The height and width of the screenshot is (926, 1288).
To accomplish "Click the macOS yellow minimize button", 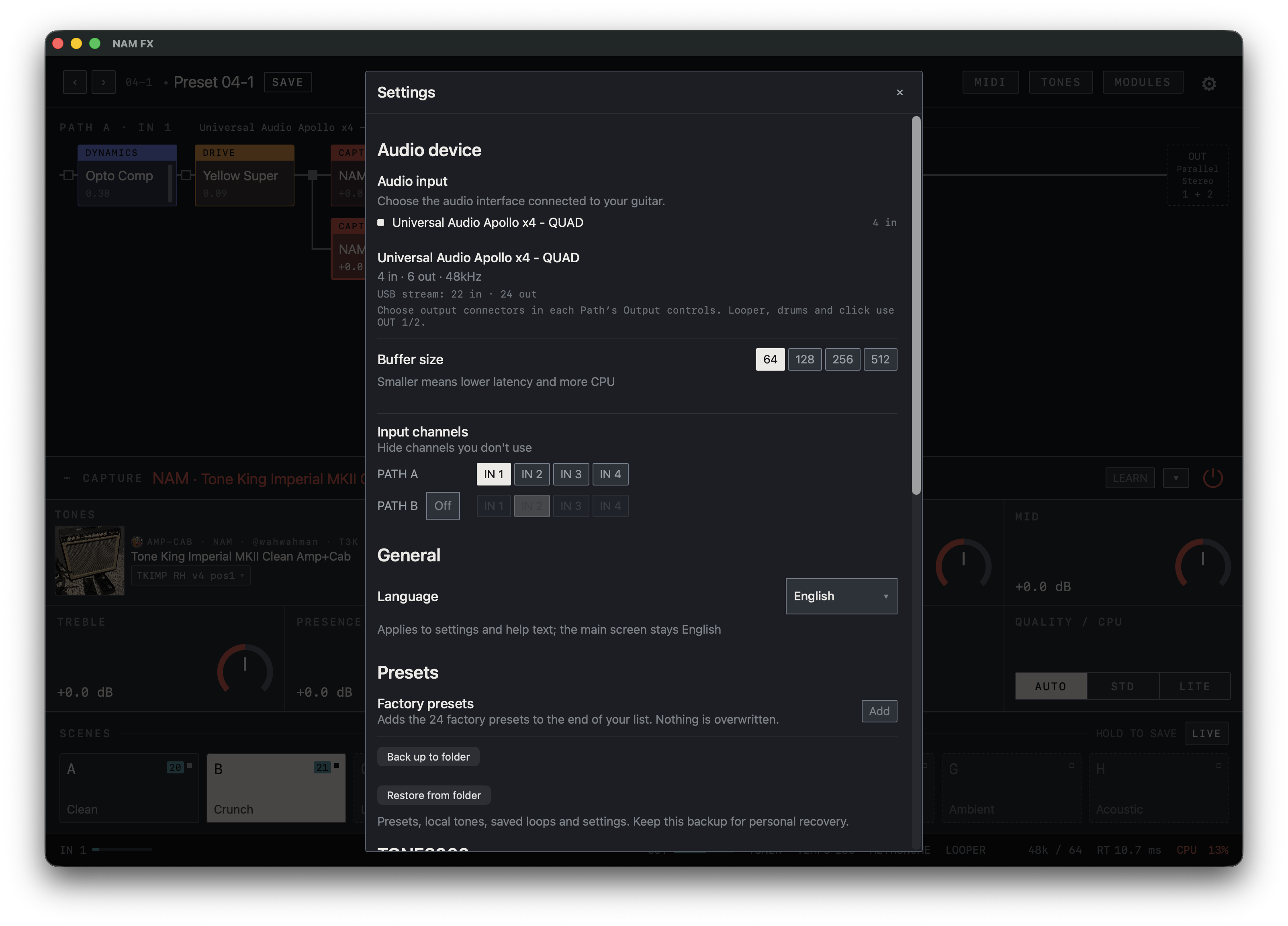I will coord(76,44).
